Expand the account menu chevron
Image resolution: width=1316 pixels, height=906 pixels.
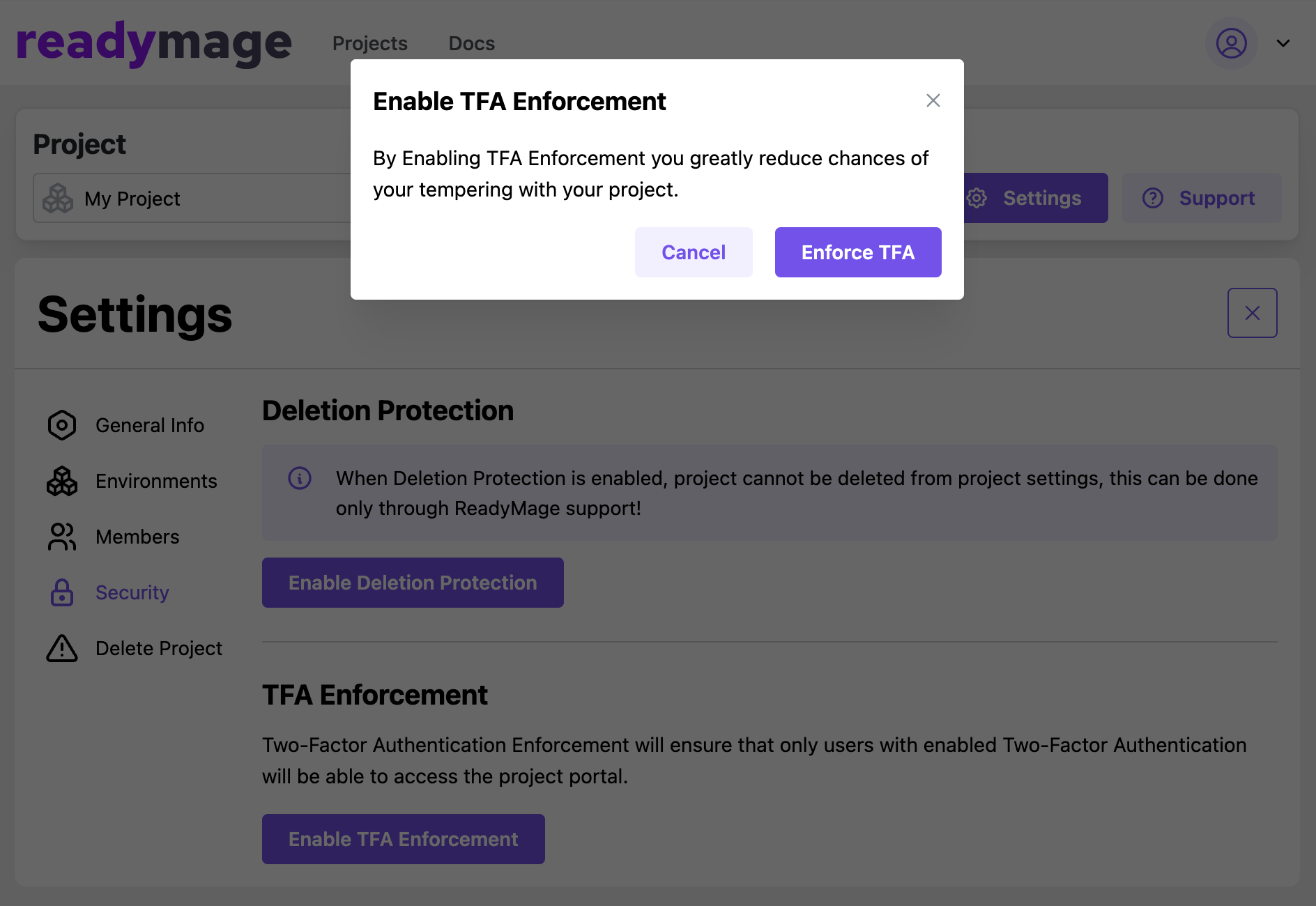coord(1283,43)
